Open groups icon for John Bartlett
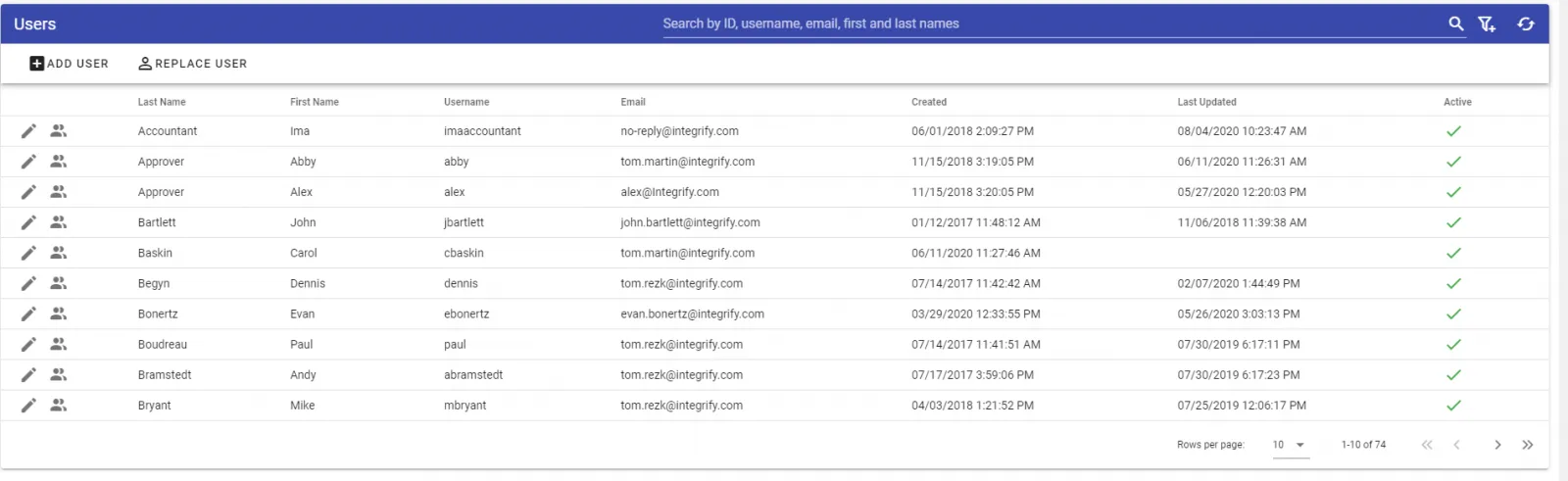1568x481 pixels. [x=59, y=221]
